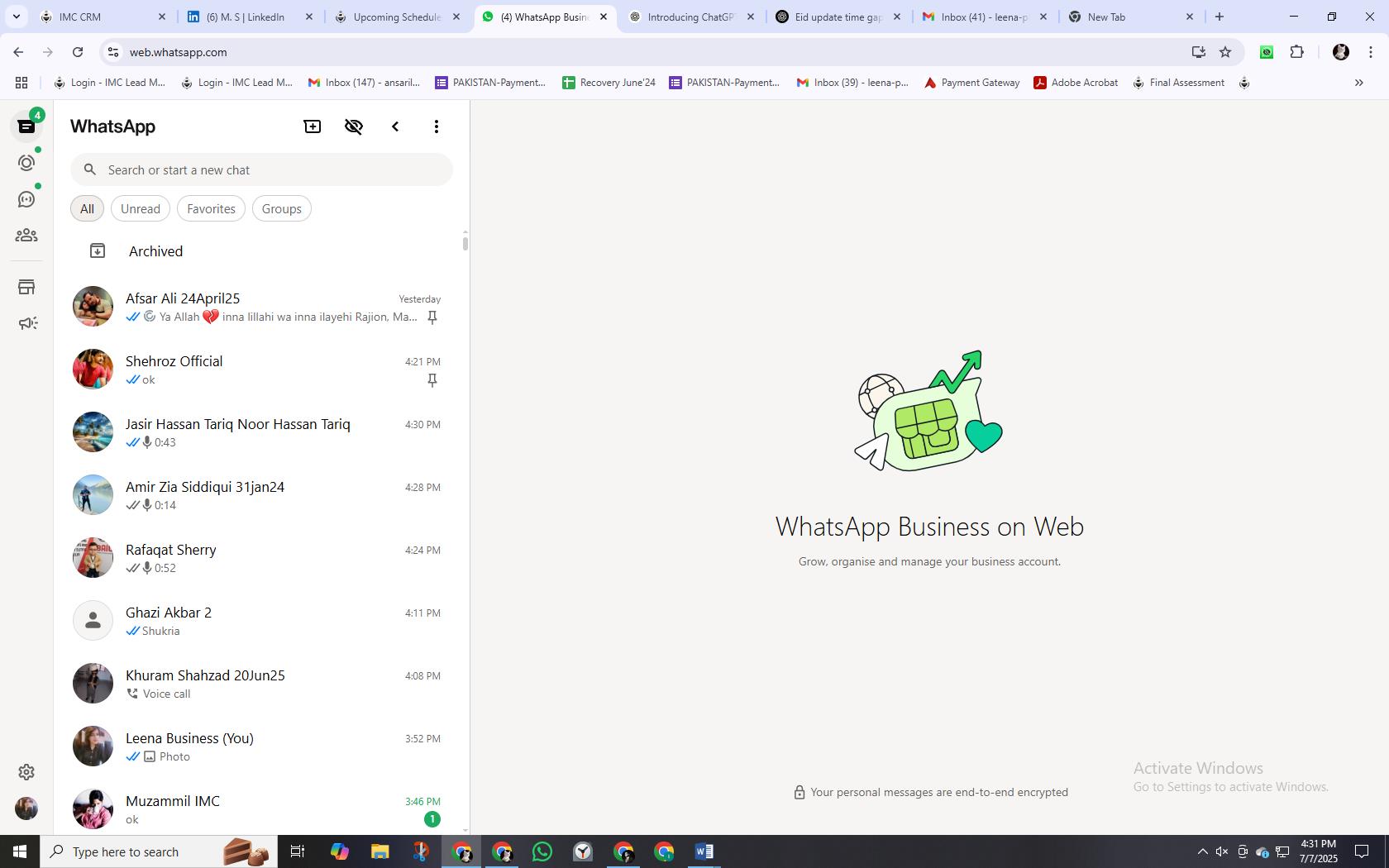Open the Extensions puzzle icon
This screenshot has height=868, width=1389.
[x=1297, y=52]
